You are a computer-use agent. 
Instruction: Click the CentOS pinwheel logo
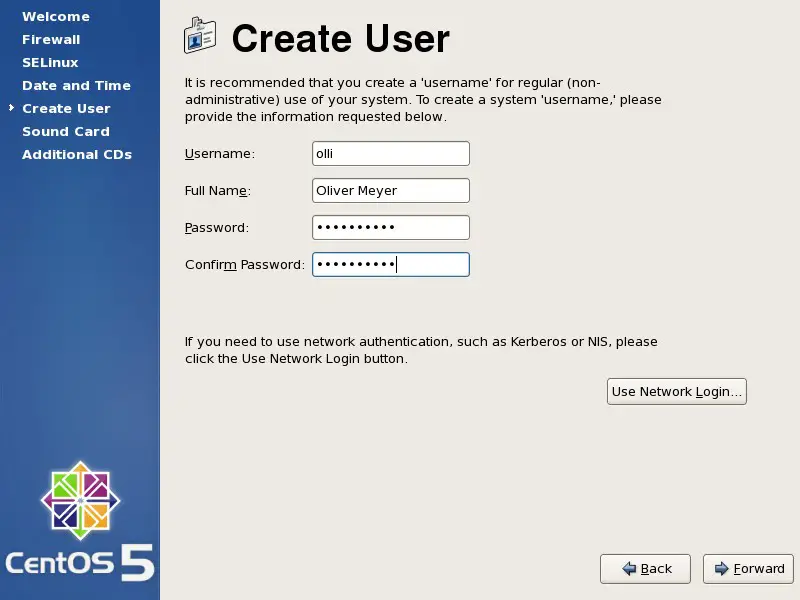pyautogui.click(x=80, y=501)
